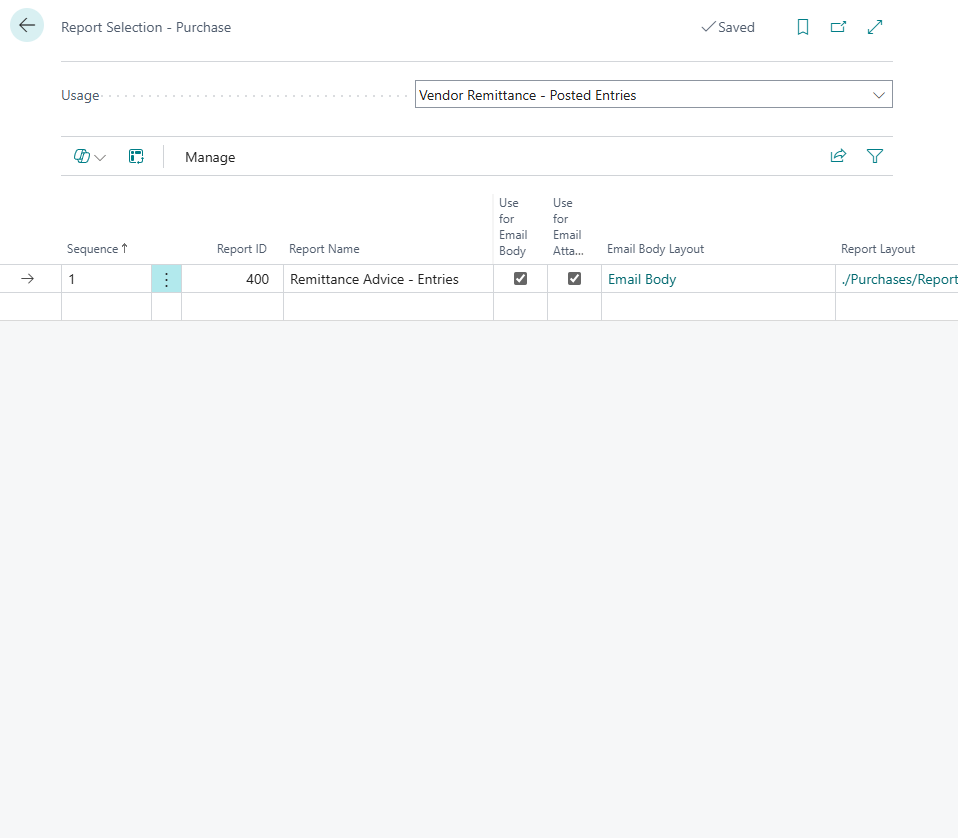Toggle focus mode for the list
The image size is (958, 838).
(x=137, y=156)
